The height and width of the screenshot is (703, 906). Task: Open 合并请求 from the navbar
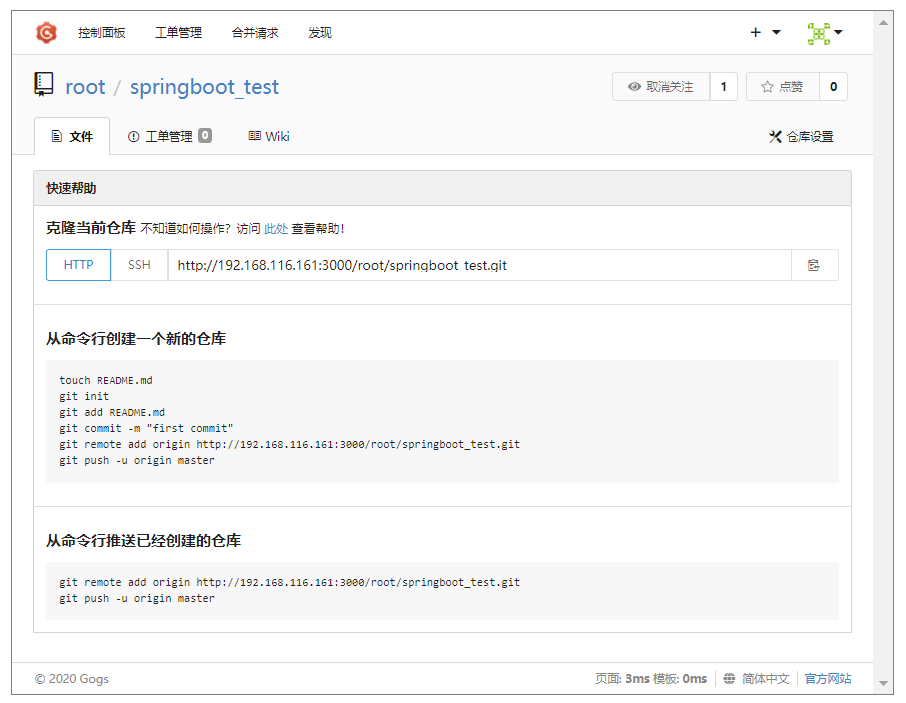coord(254,33)
